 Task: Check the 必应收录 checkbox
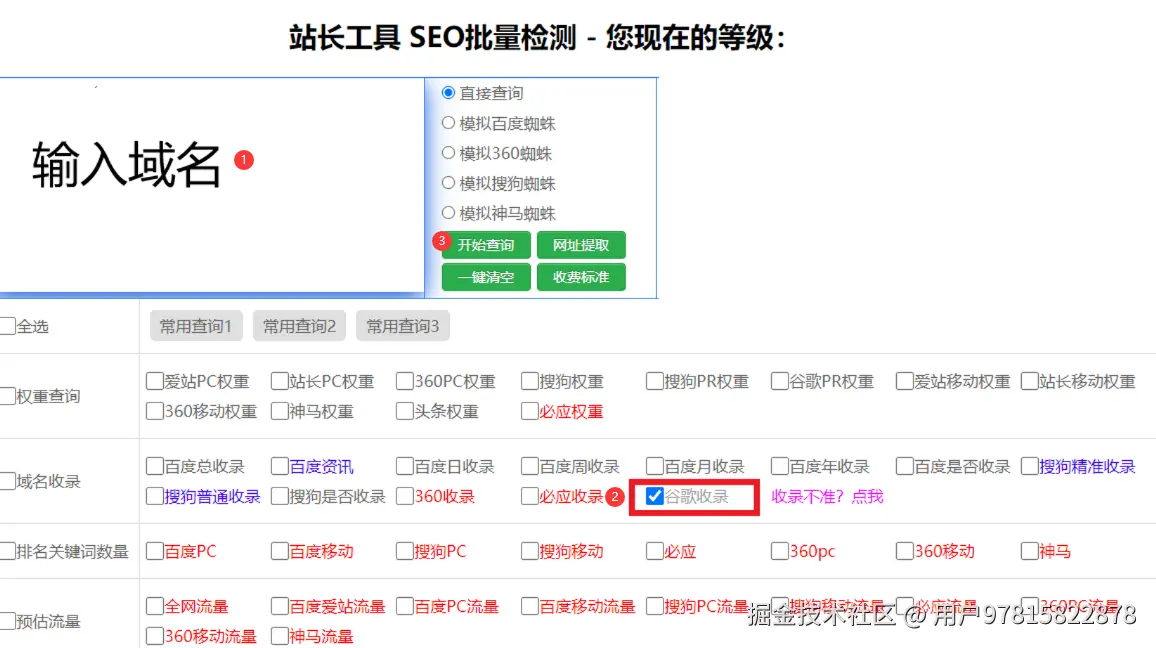528,495
